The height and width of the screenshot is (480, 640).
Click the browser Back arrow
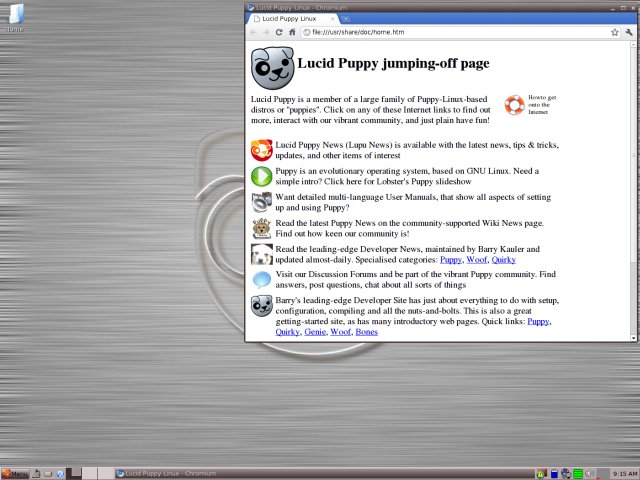point(253,32)
